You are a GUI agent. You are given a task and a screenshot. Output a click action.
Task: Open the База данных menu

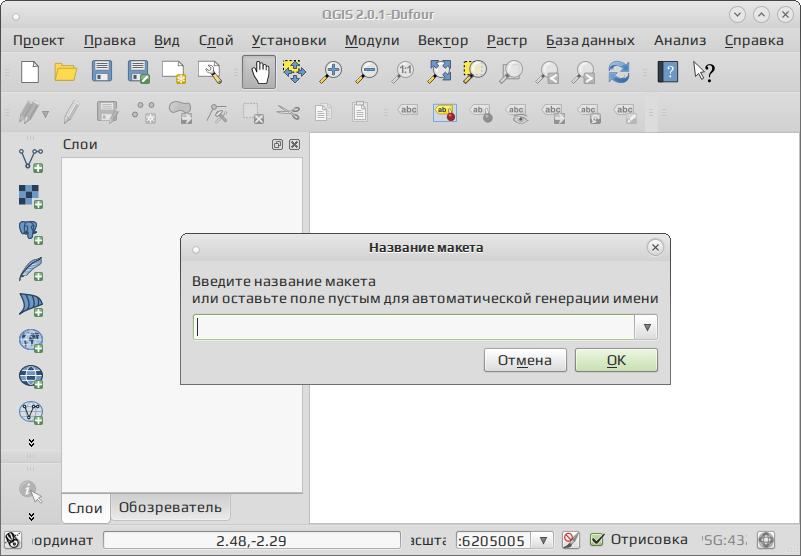[x=590, y=40]
